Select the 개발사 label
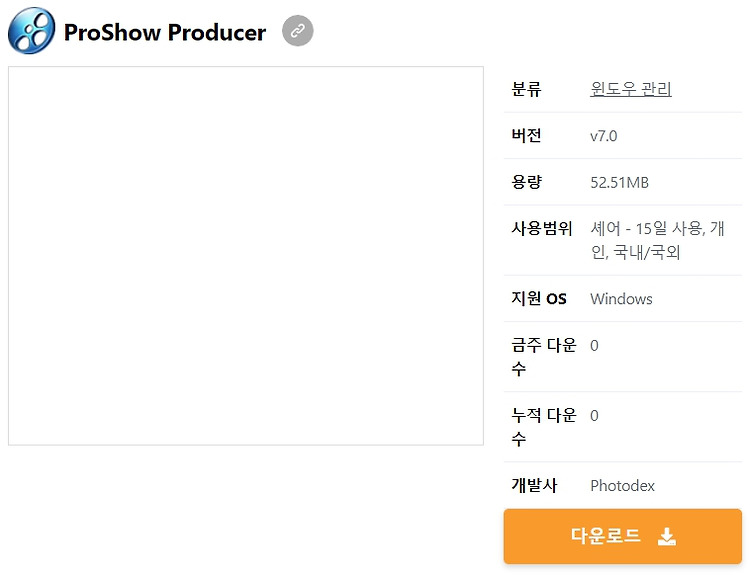The image size is (750, 575). point(534,486)
